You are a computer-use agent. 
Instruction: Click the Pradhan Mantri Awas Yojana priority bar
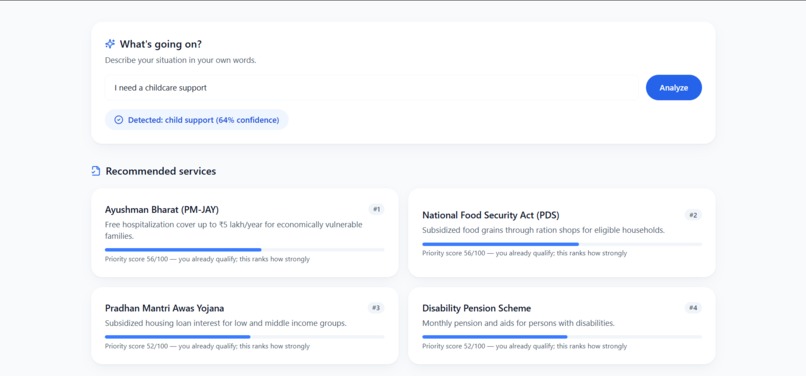[x=244, y=337]
